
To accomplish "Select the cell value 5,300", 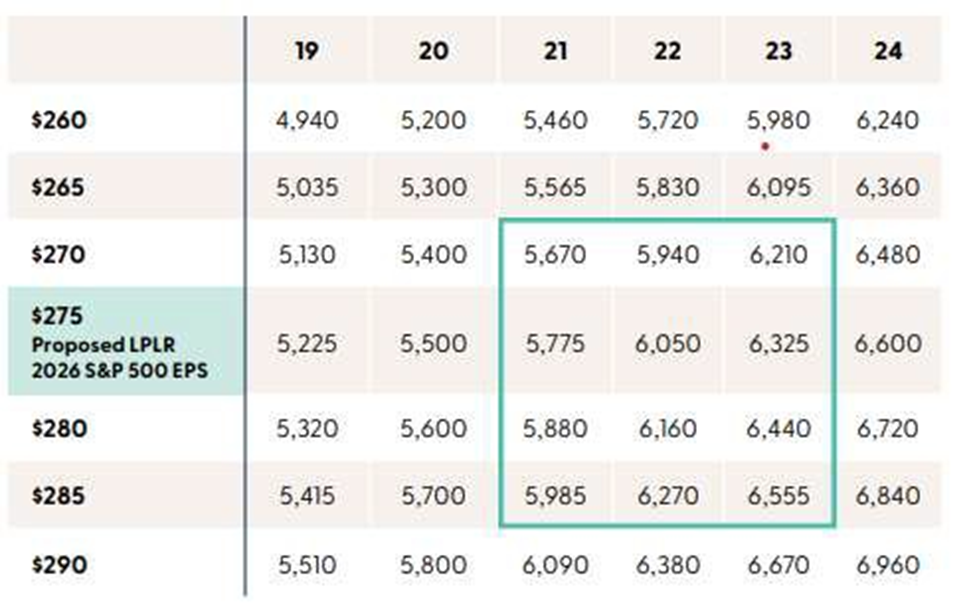I will pyautogui.click(x=433, y=187).
